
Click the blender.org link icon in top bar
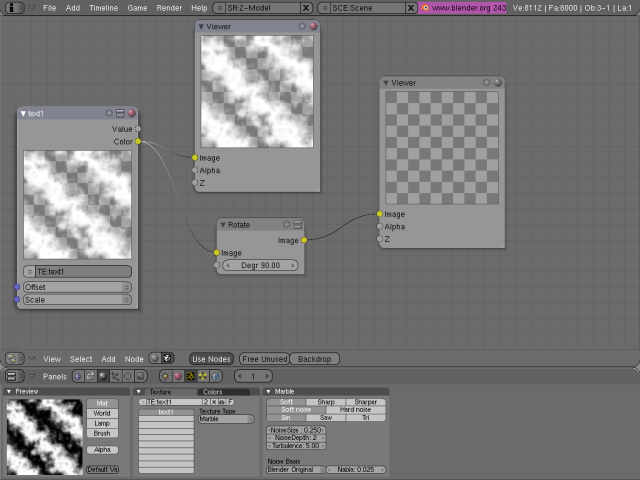pyautogui.click(x=424, y=7)
